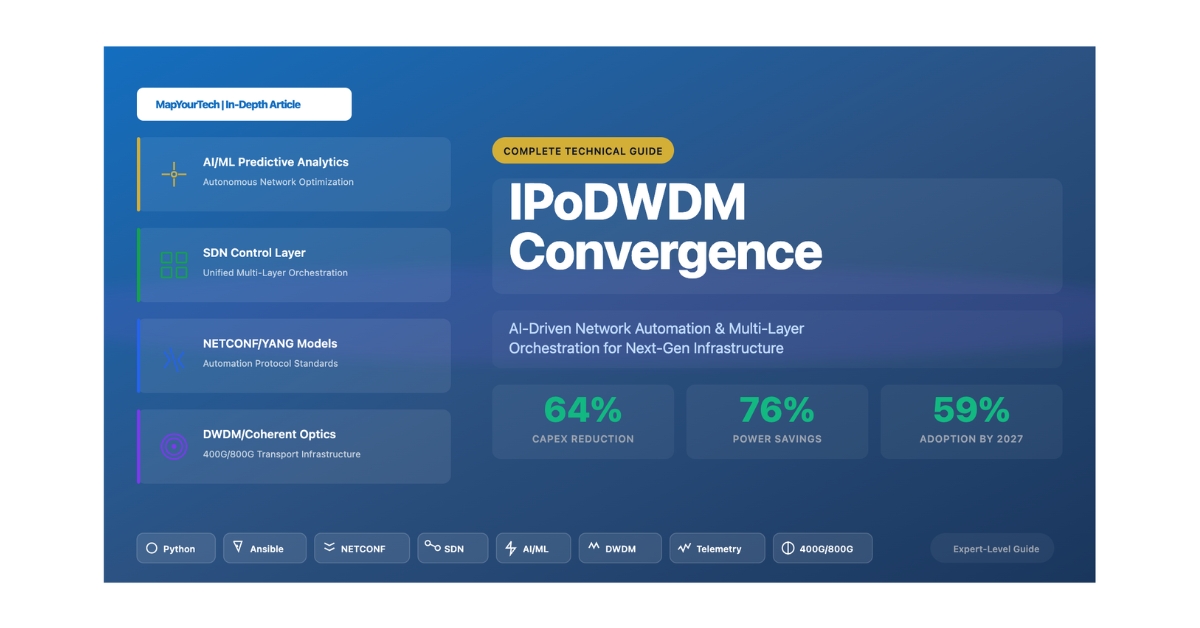Screen dimensions: 1200x628
Task: Select the 59% Adoption by 2027 card
Action: coord(971,421)
